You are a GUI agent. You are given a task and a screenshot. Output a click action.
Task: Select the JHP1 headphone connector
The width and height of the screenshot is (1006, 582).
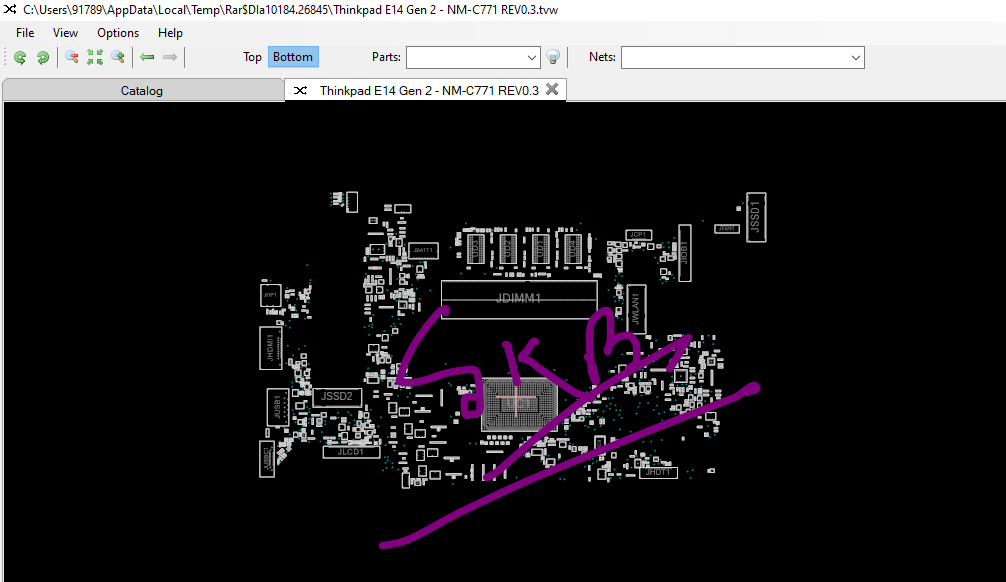tap(270, 295)
